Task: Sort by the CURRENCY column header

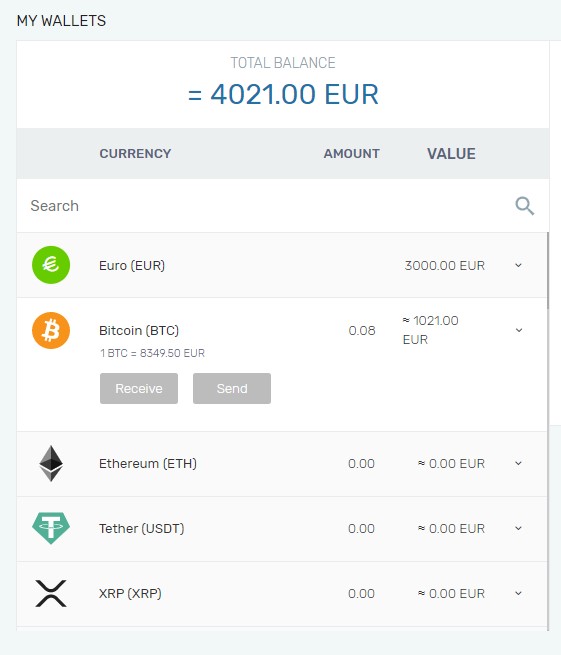Action: [x=135, y=154]
